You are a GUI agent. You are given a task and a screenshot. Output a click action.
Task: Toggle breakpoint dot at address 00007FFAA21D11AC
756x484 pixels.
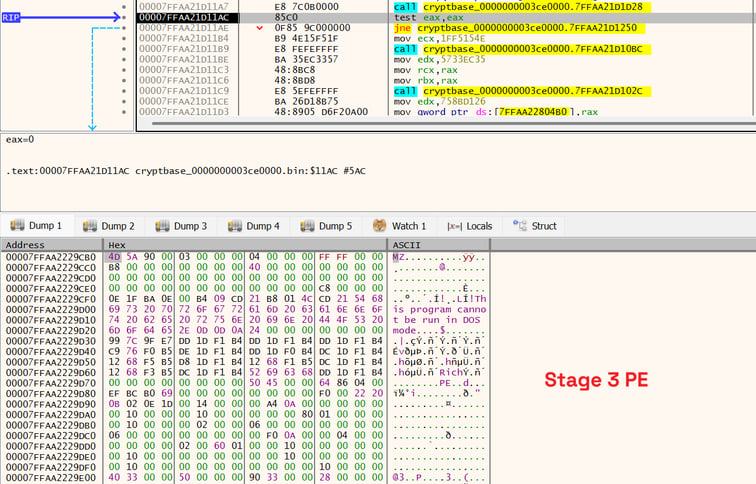coord(125,17)
